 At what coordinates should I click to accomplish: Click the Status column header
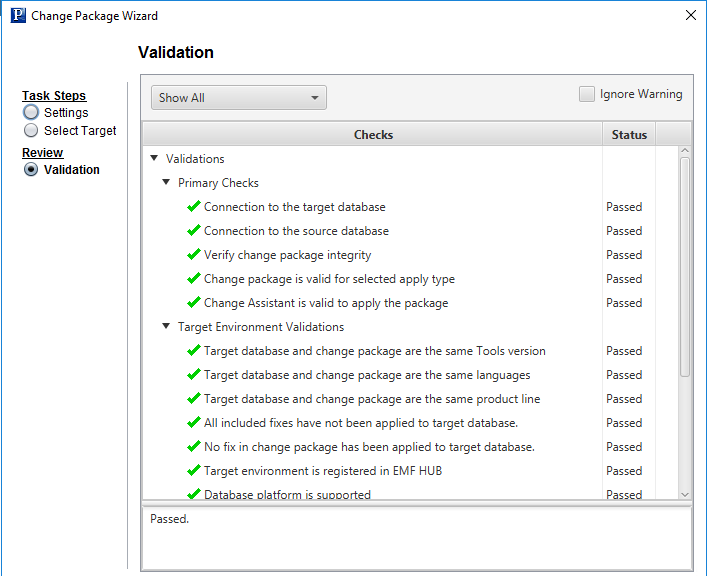(629, 135)
